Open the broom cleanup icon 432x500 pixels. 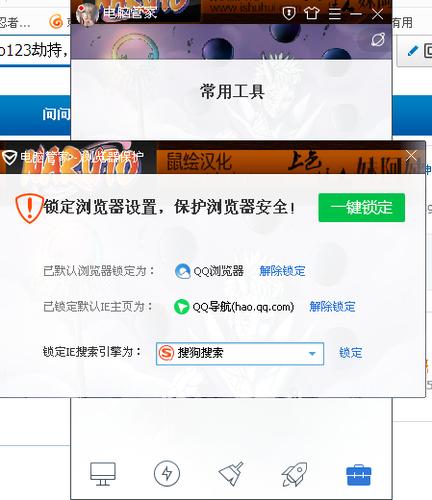(x=231, y=473)
